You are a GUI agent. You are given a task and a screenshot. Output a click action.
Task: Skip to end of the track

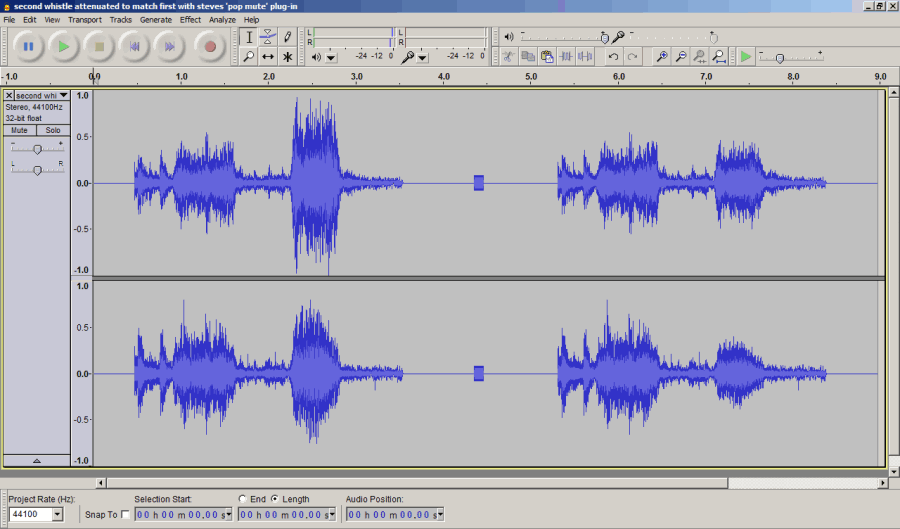[x=169, y=46]
